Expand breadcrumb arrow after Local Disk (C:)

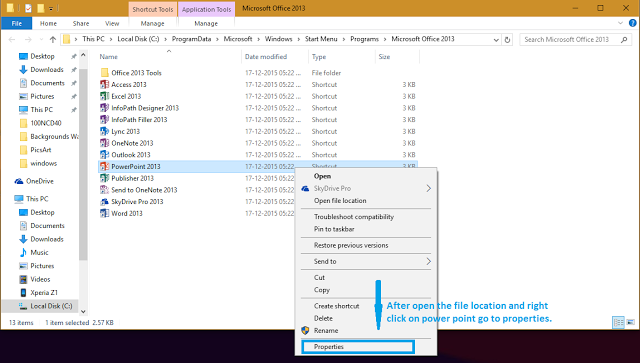point(165,39)
